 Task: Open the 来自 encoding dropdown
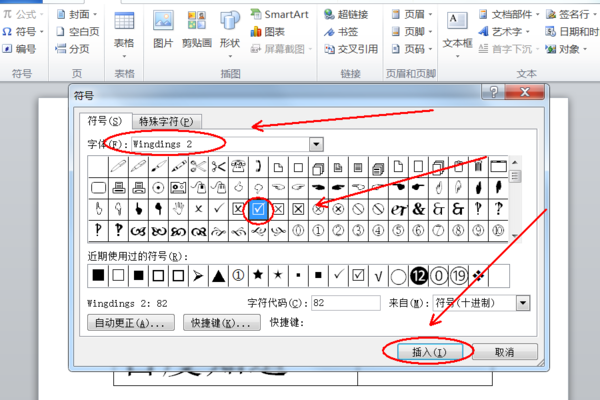coord(523,303)
